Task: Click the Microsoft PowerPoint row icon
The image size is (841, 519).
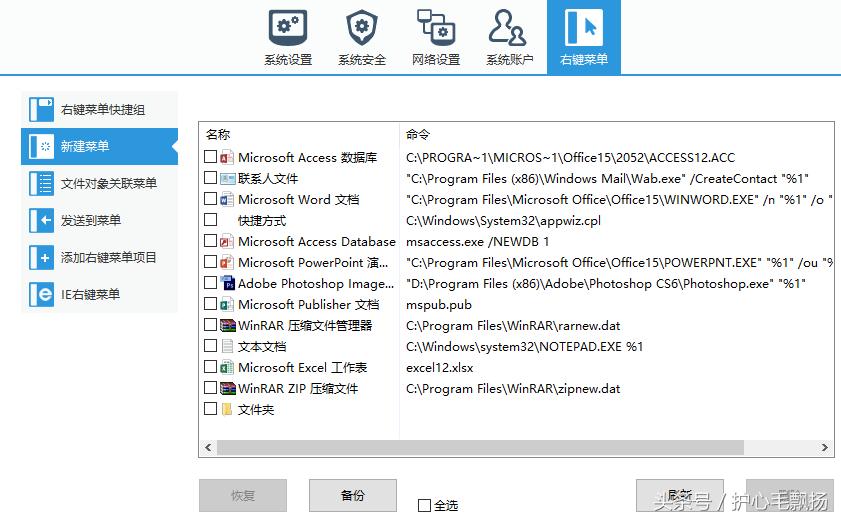Action: coord(227,262)
